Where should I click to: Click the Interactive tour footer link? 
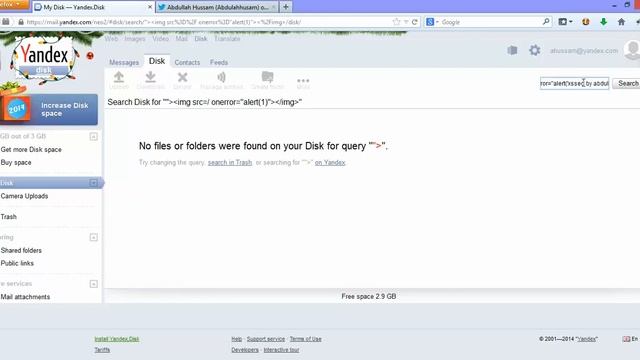(281, 350)
